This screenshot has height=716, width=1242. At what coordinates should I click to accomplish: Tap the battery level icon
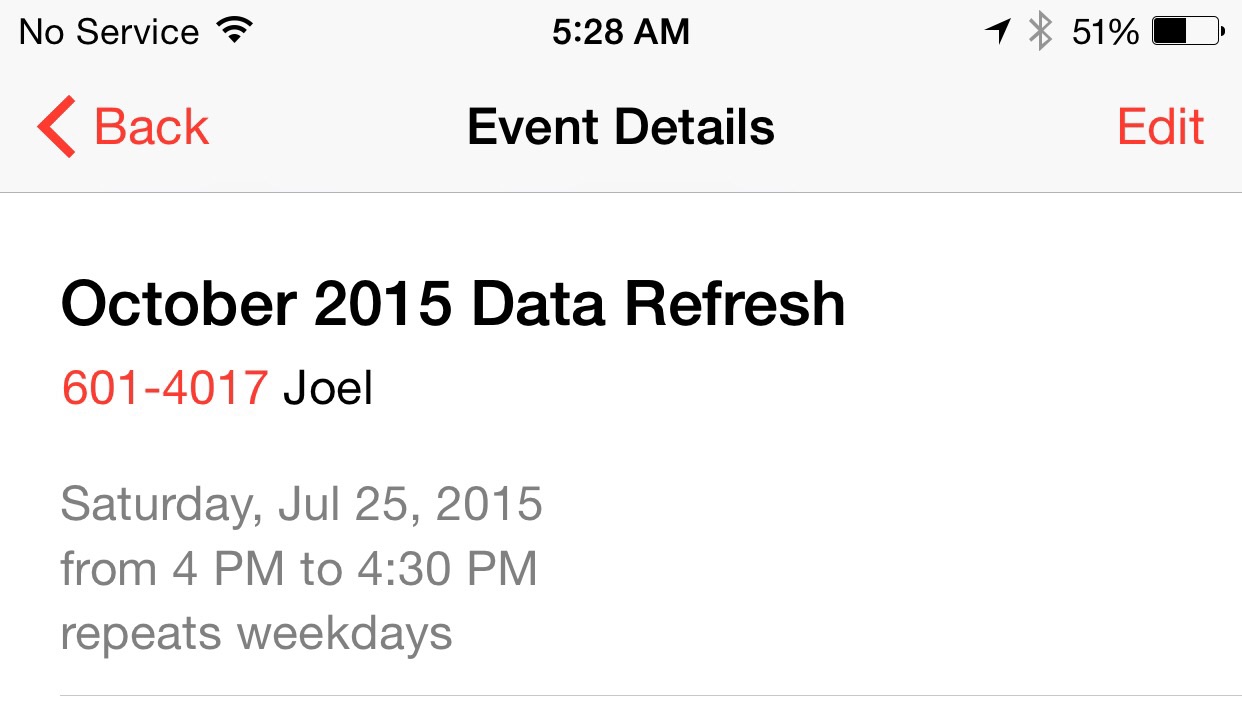(x=1188, y=32)
